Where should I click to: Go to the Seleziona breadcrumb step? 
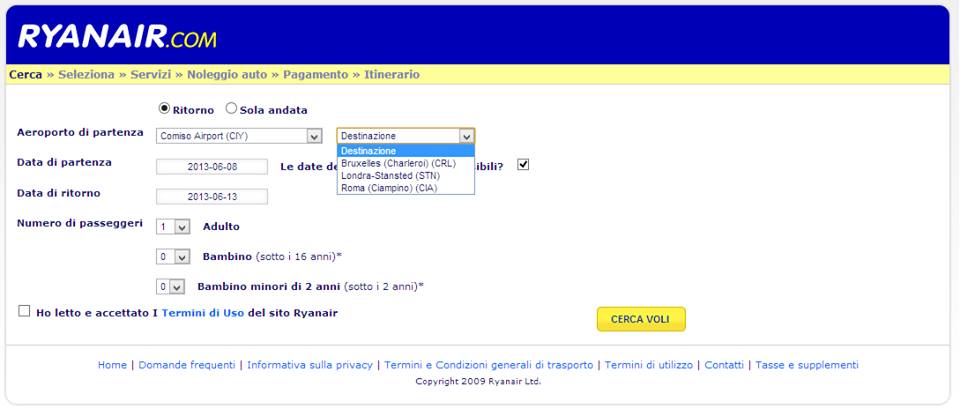(x=86, y=75)
